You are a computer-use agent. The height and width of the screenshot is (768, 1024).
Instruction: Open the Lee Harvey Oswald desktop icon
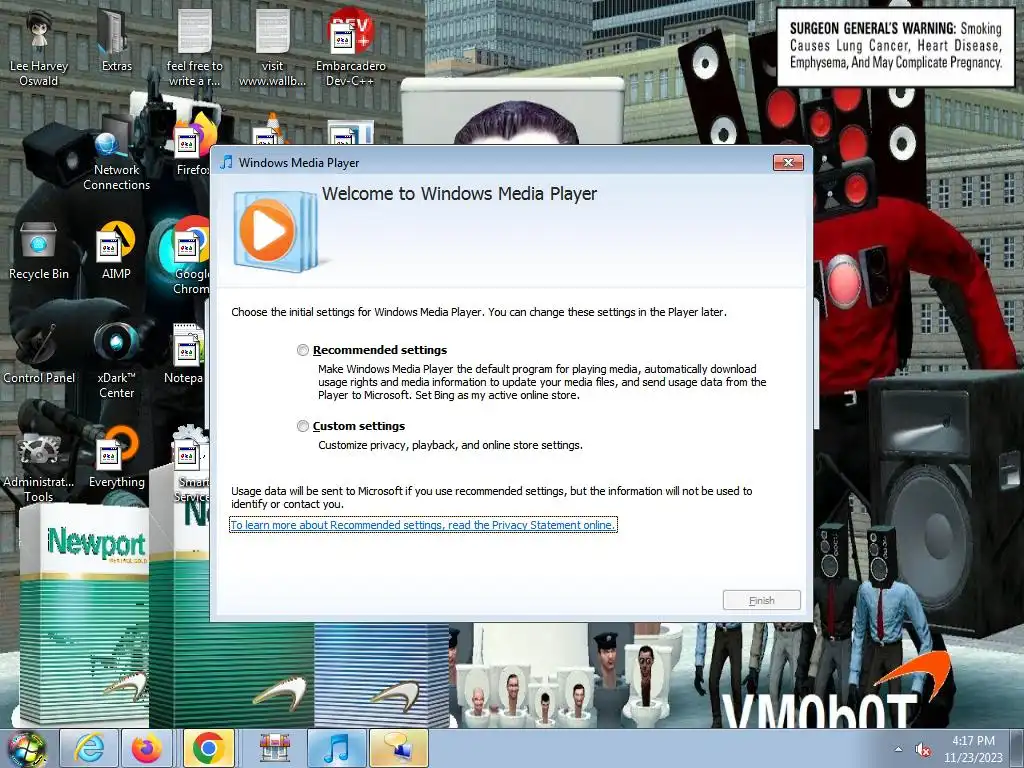pyautogui.click(x=39, y=49)
